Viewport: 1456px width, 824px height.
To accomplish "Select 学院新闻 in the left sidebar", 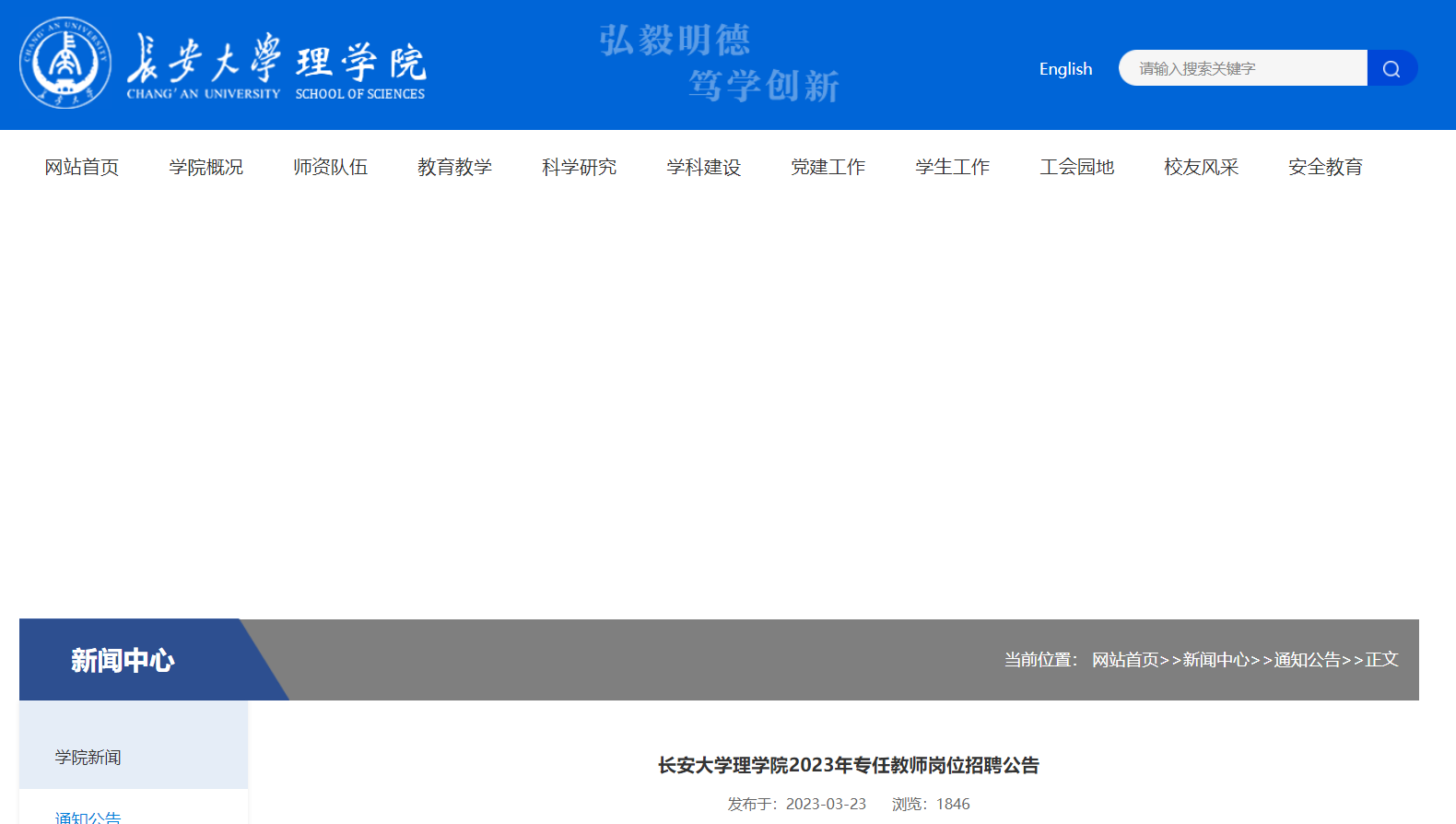I will (x=88, y=758).
